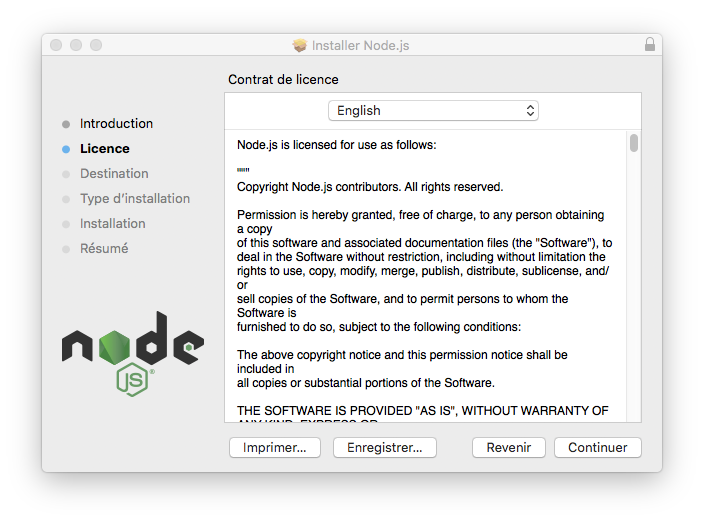Click the Installer Node.js window title

(361, 45)
